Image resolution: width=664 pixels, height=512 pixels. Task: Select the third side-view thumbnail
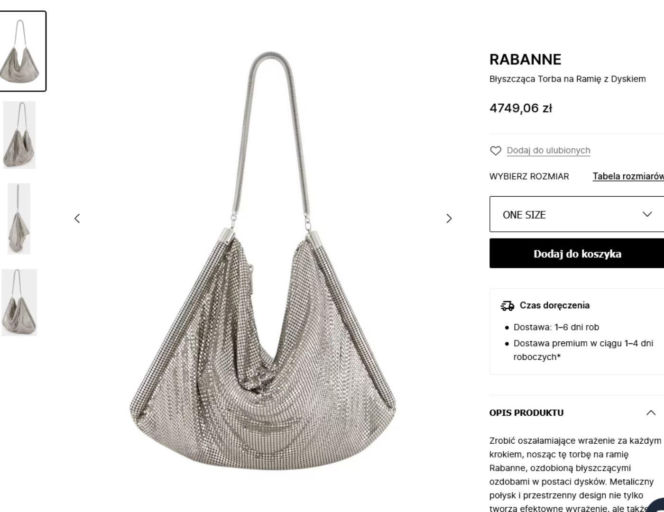[x=19, y=219]
